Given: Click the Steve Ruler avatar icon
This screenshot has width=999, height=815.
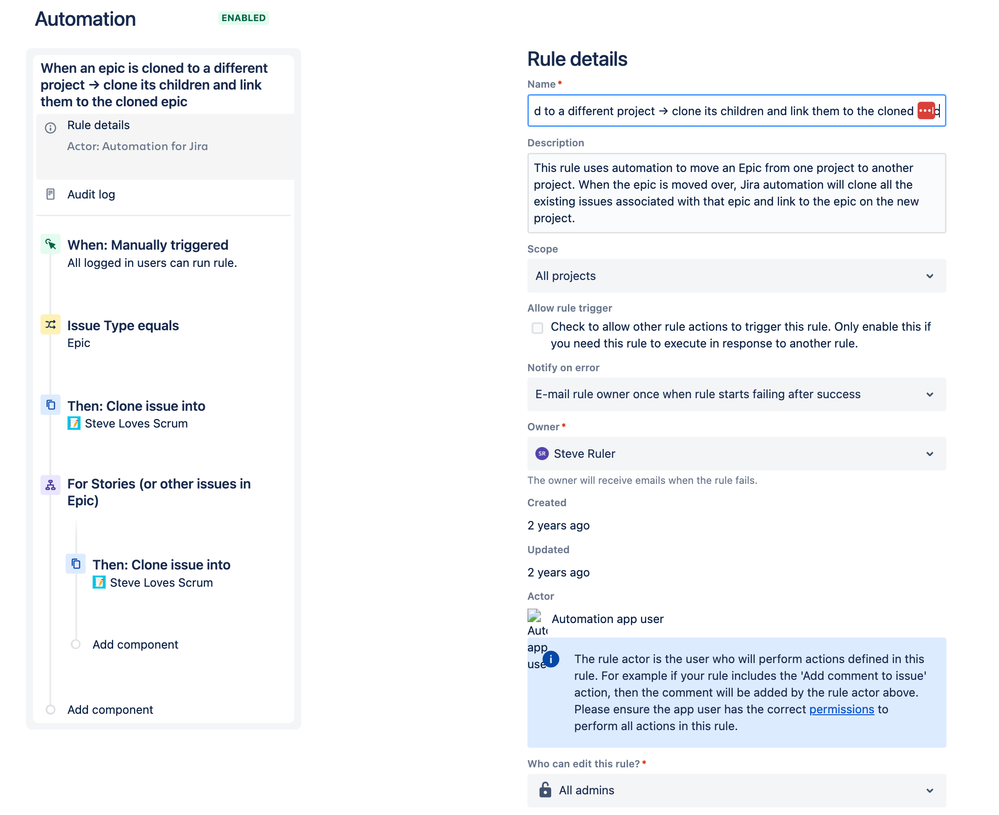Looking at the screenshot, I should pos(542,454).
